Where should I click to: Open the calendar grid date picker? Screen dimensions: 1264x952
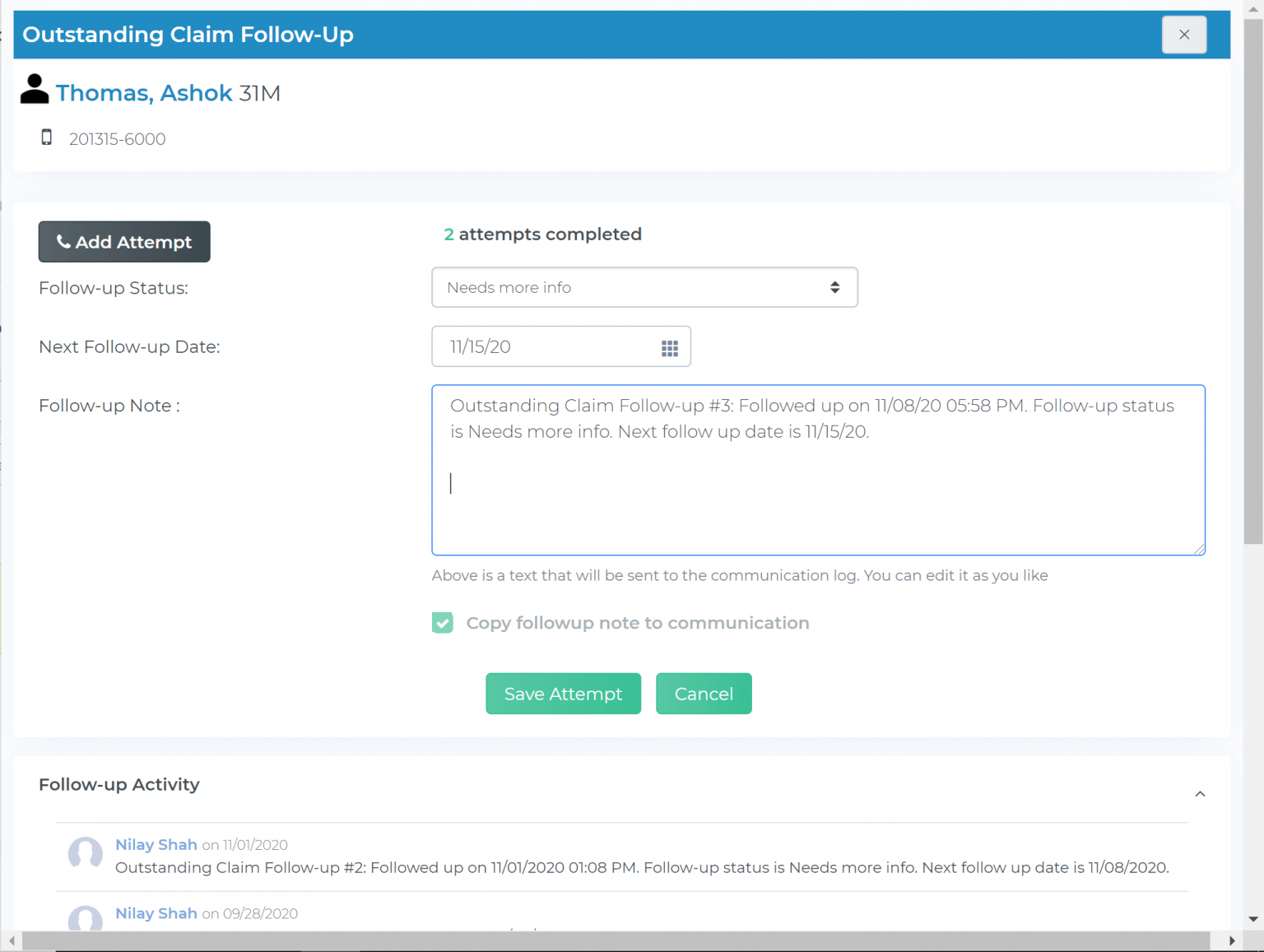coord(669,348)
